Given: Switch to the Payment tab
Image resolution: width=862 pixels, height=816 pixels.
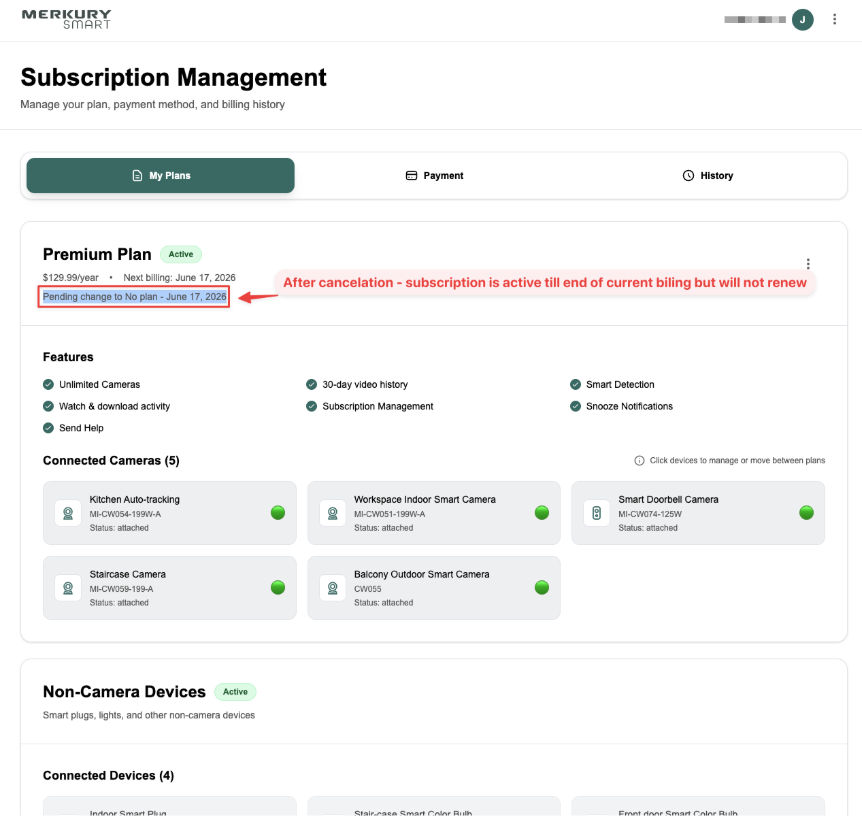Looking at the screenshot, I should tap(434, 175).
